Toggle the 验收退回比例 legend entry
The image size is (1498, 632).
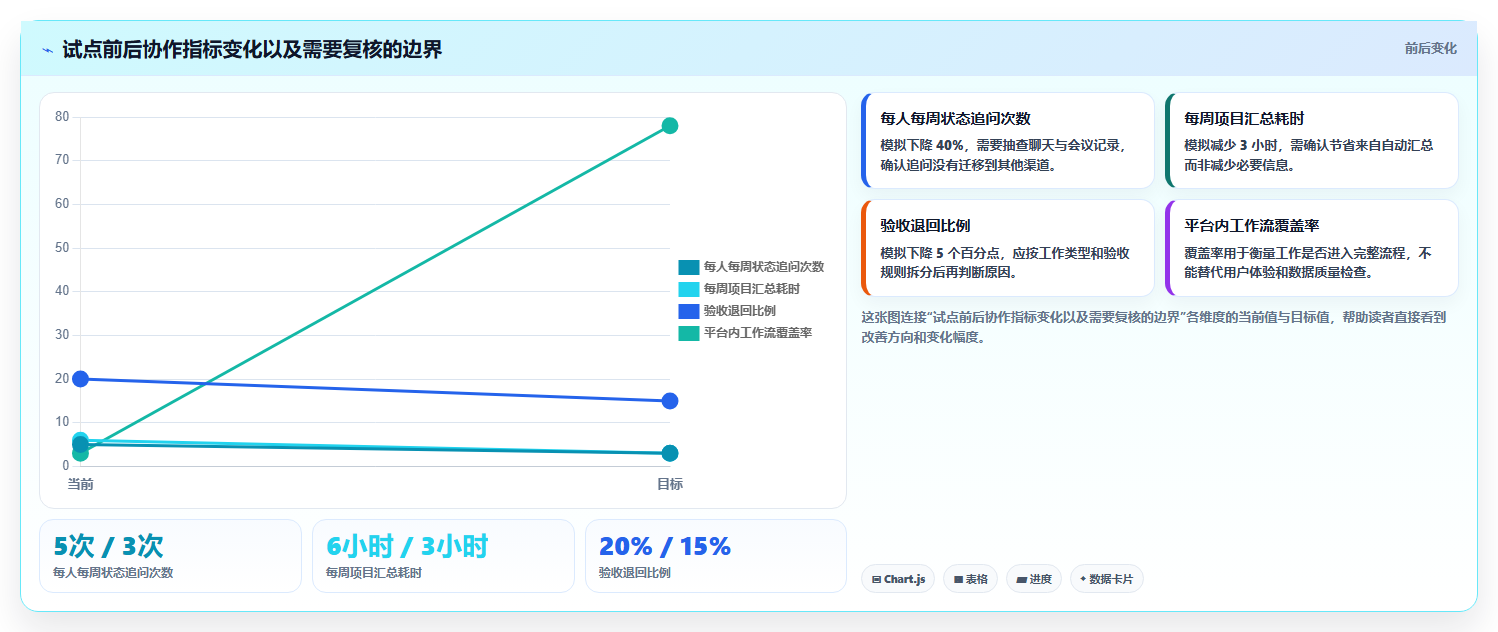(727, 311)
